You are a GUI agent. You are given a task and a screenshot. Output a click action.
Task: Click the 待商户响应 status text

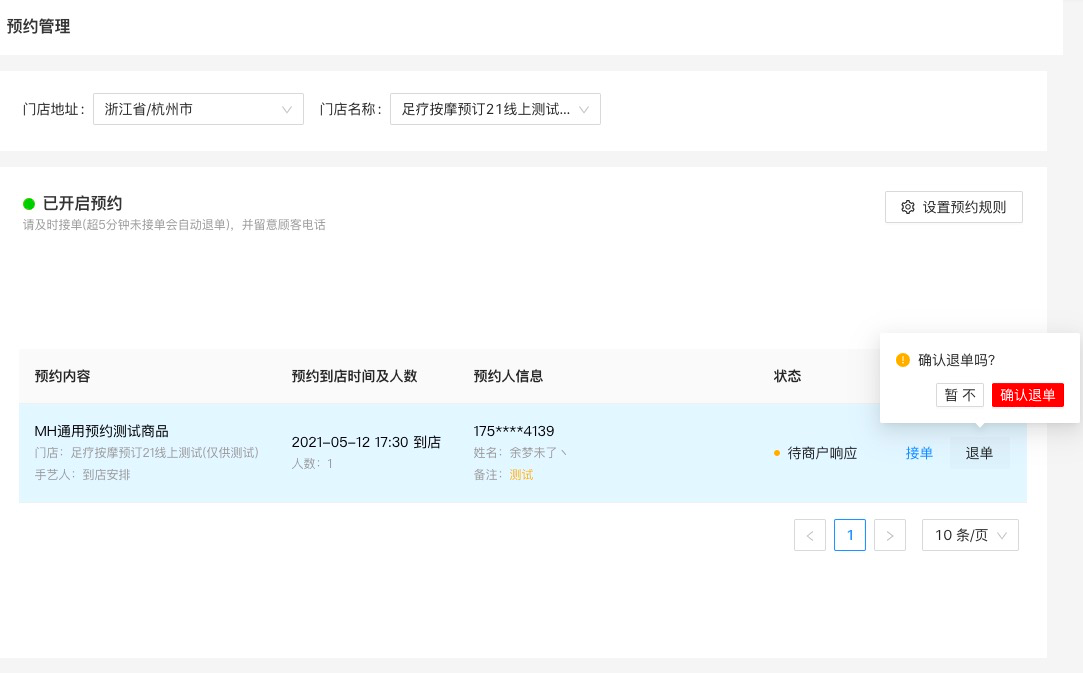(822, 453)
